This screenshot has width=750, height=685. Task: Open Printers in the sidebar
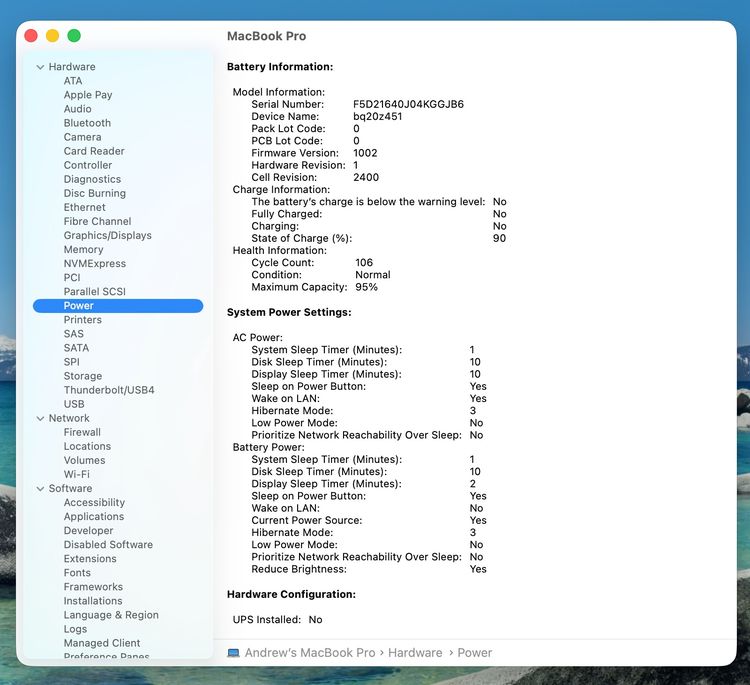82,320
